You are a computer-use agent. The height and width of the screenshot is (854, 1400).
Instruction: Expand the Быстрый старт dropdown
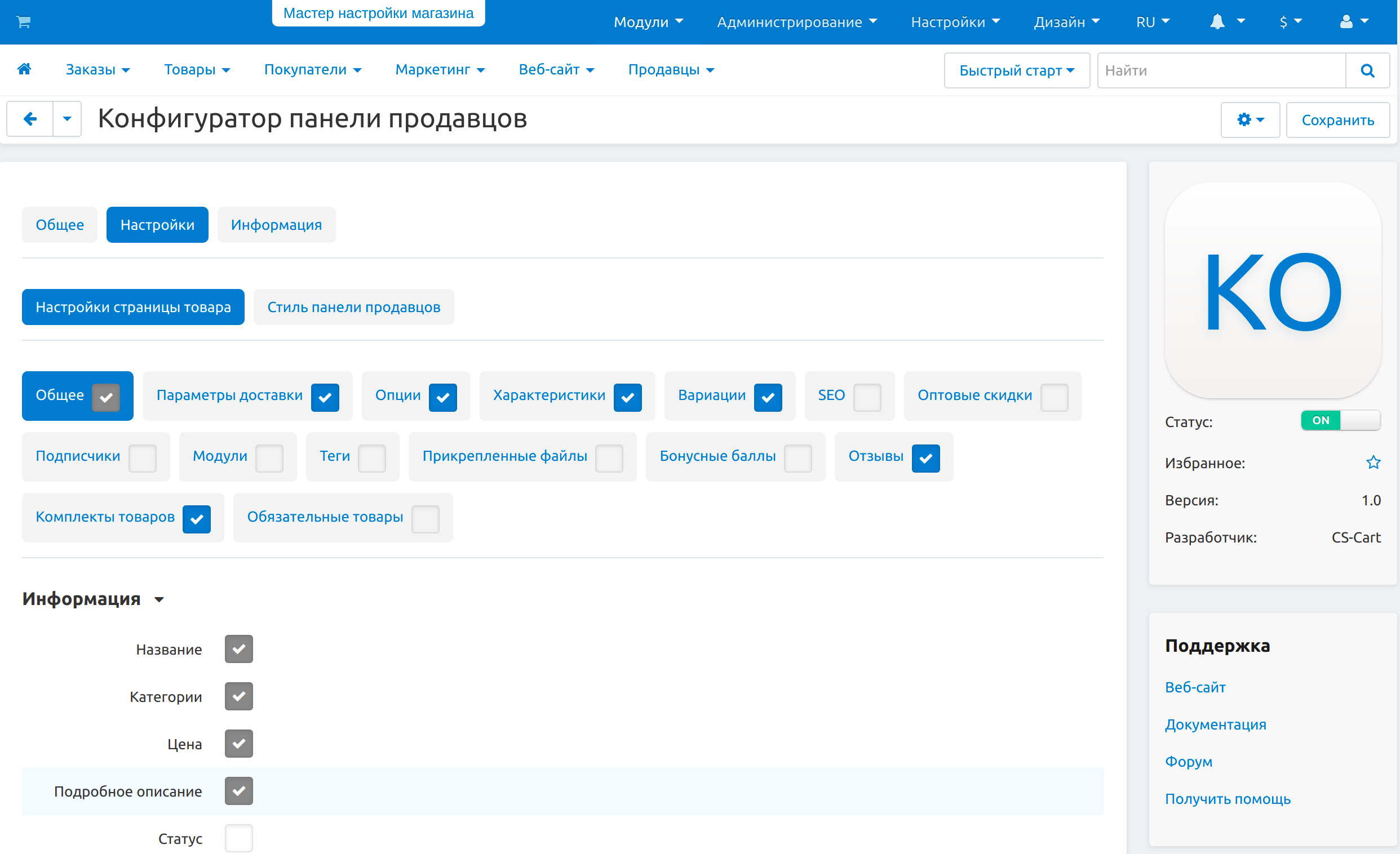pos(1017,70)
